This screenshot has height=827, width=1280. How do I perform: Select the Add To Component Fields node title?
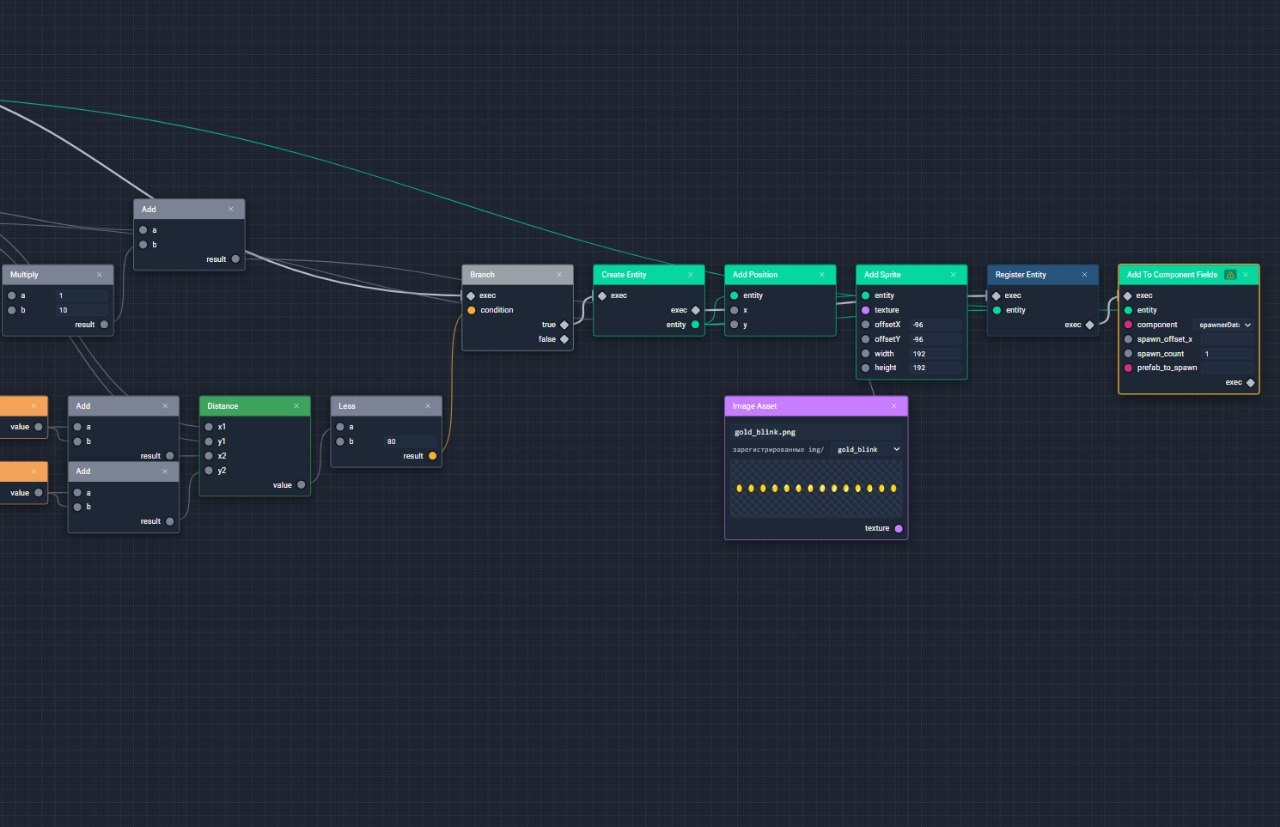tap(1172, 275)
